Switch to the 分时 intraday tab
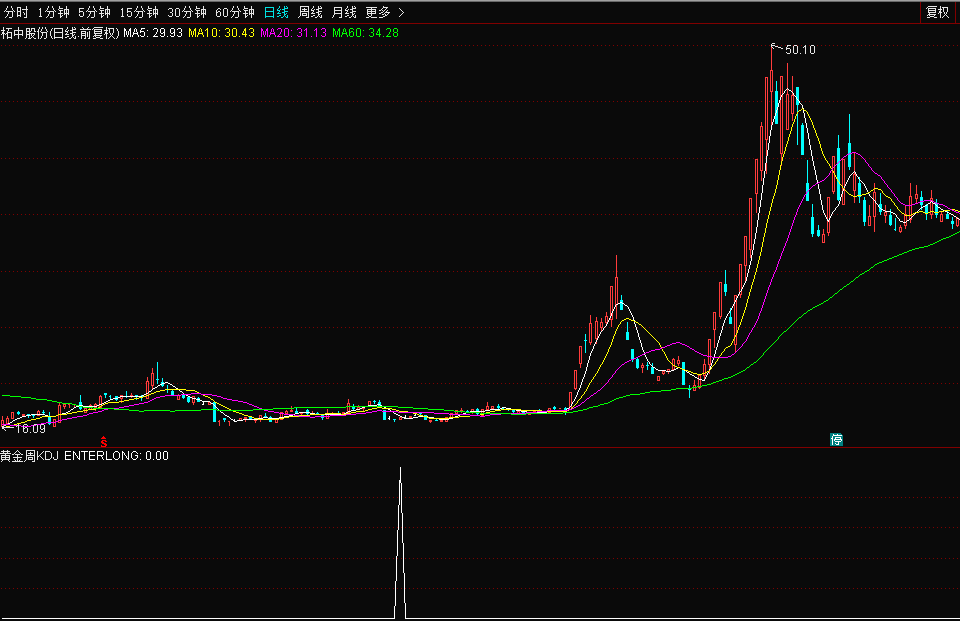Screen dimensions: 960x621 [x=16, y=12]
